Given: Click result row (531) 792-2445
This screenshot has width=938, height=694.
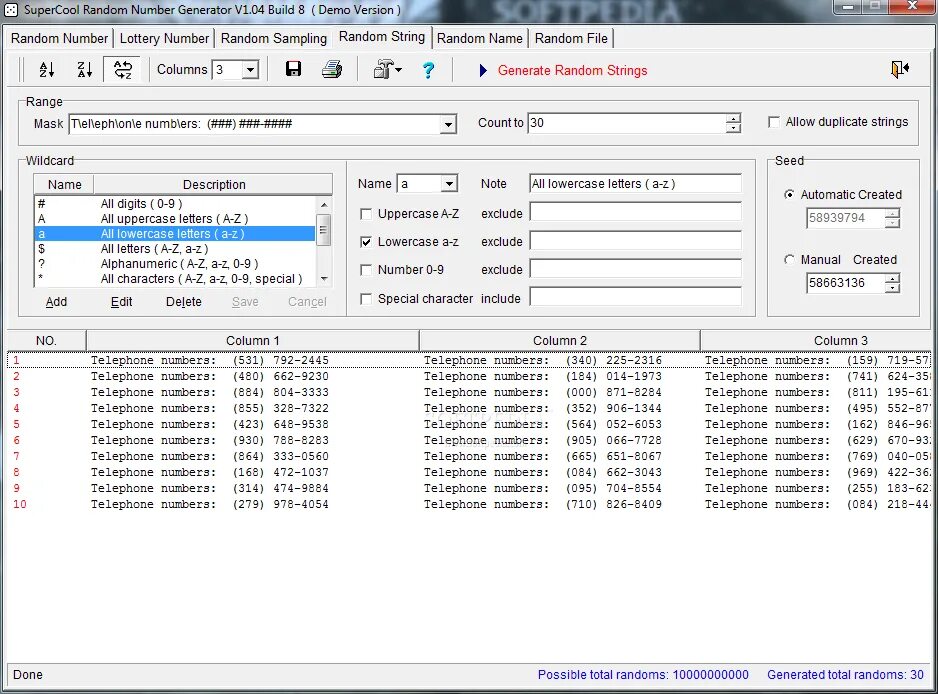Looking at the screenshot, I should pyautogui.click(x=209, y=360).
